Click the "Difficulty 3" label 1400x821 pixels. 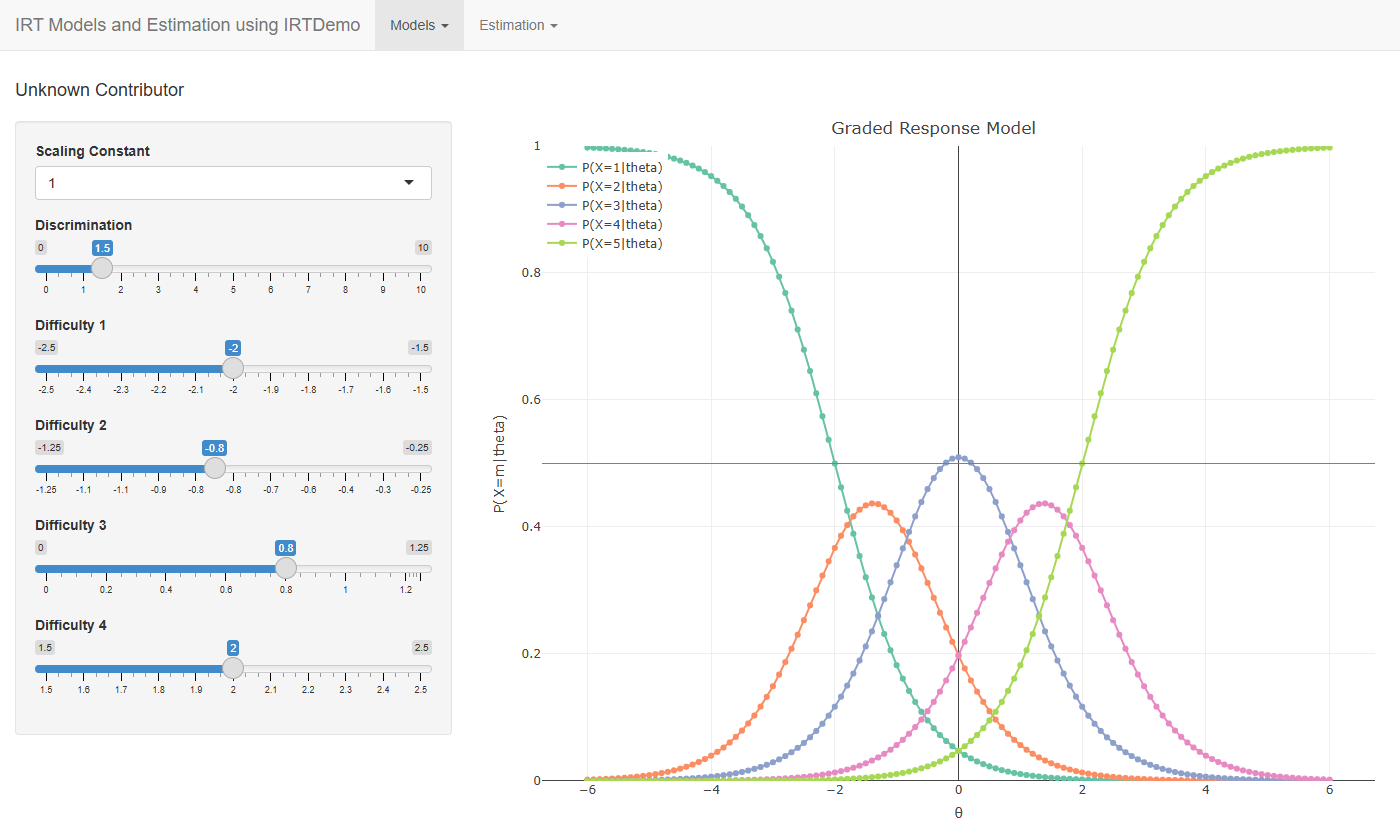click(71, 525)
